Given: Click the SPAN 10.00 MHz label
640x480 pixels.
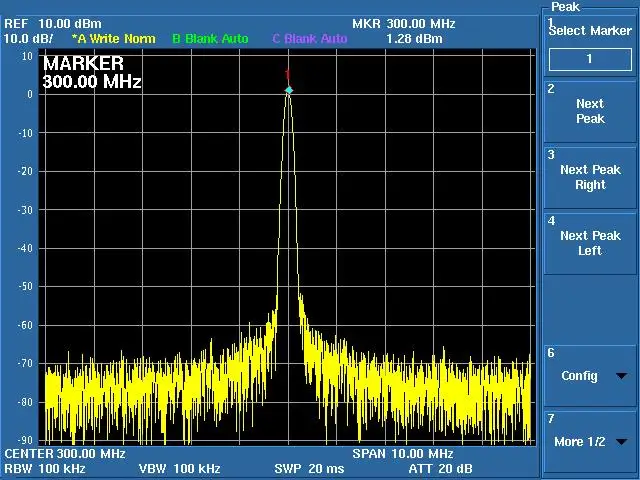Looking at the screenshot, I should click(x=403, y=453).
